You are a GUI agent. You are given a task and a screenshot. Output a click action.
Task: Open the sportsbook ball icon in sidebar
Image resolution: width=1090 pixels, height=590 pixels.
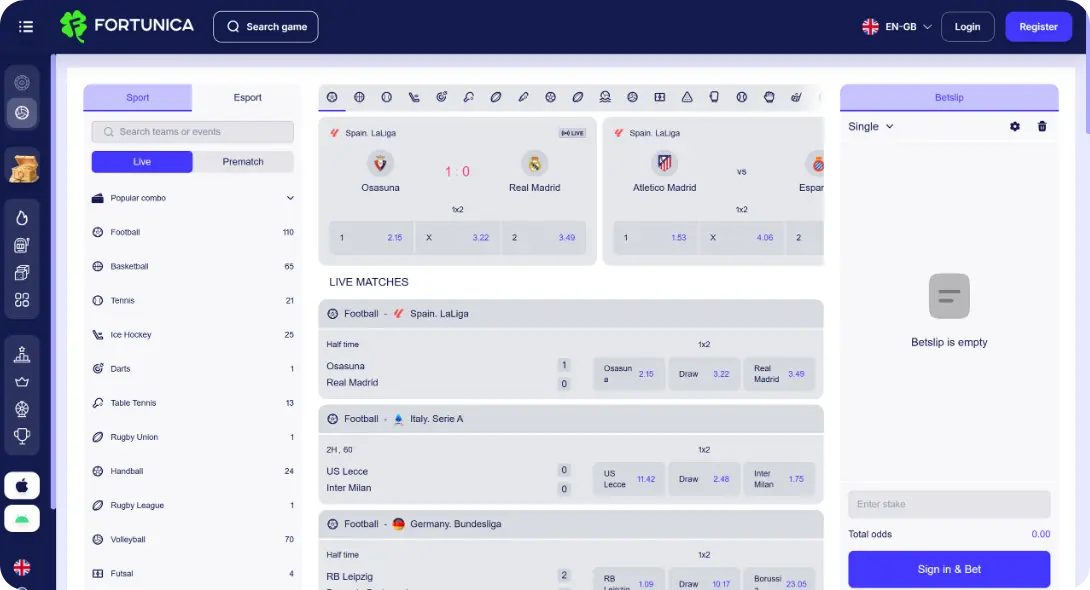[22, 112]
